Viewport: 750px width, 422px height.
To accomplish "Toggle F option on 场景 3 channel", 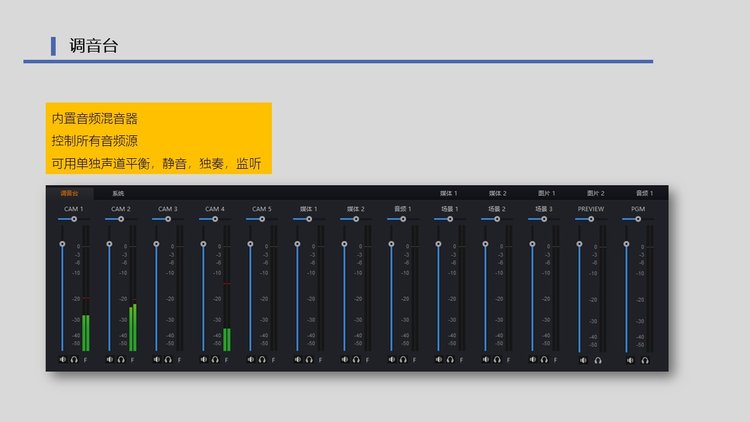I will (x=557, y=359).
